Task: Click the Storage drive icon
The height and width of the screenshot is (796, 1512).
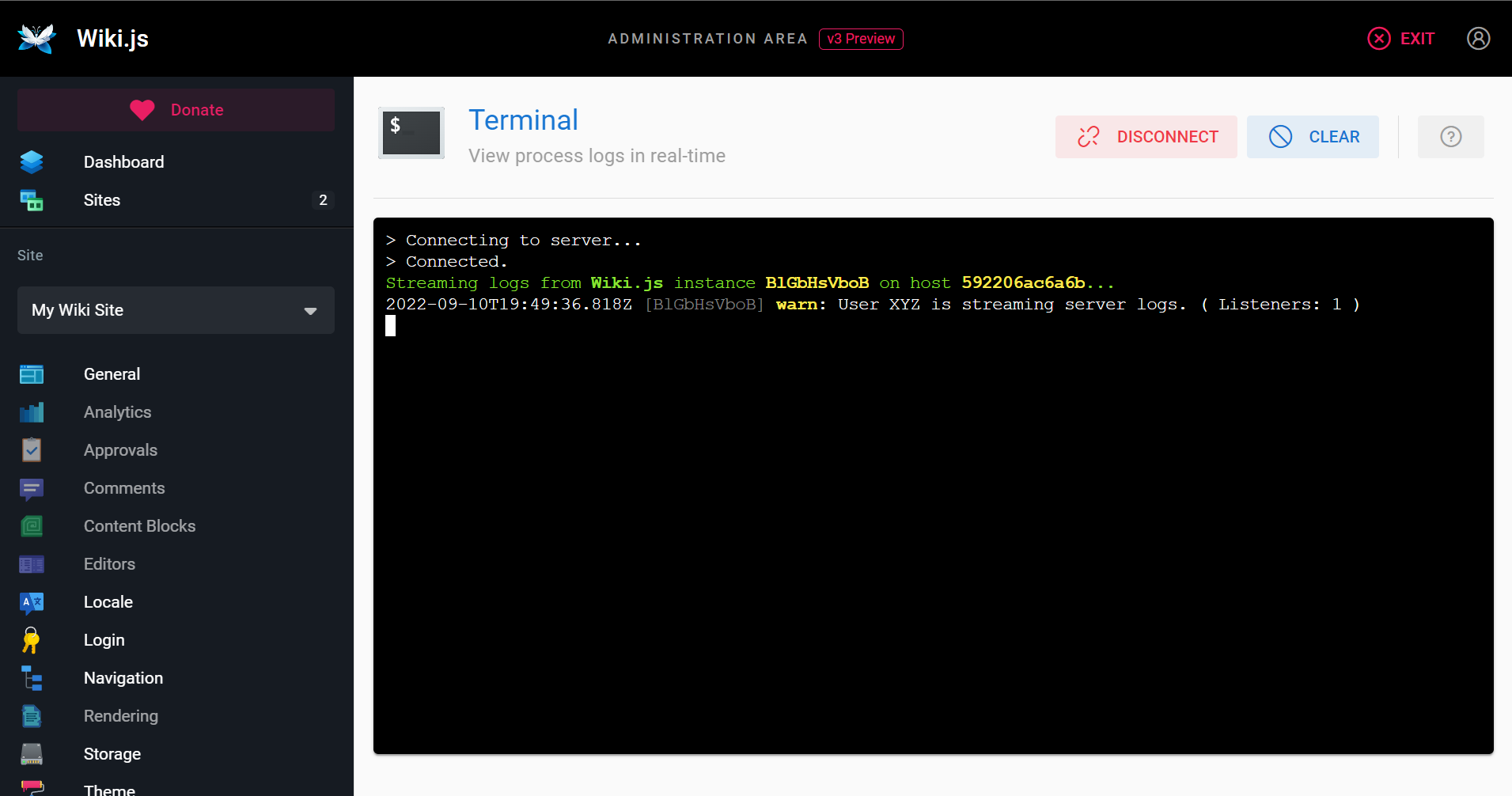Action: tap(31, 754)
